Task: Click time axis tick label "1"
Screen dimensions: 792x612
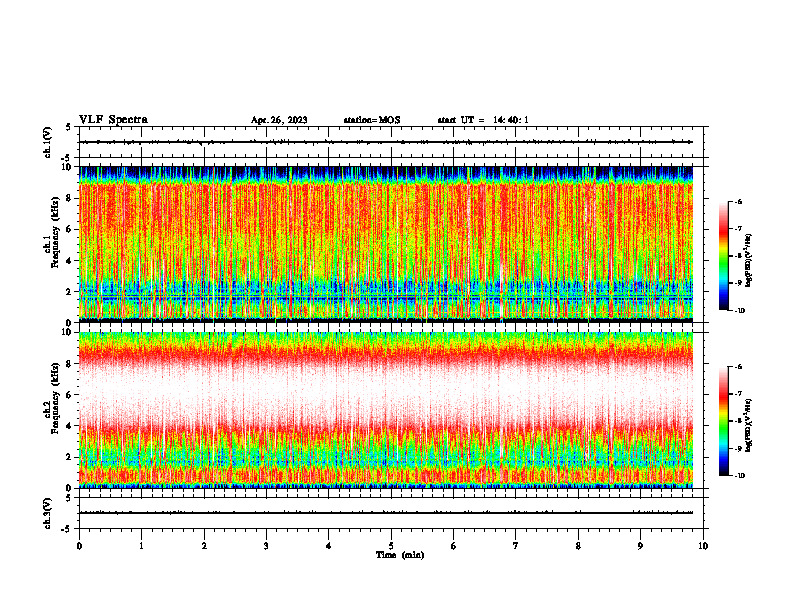Action: [x=141, y=546]
